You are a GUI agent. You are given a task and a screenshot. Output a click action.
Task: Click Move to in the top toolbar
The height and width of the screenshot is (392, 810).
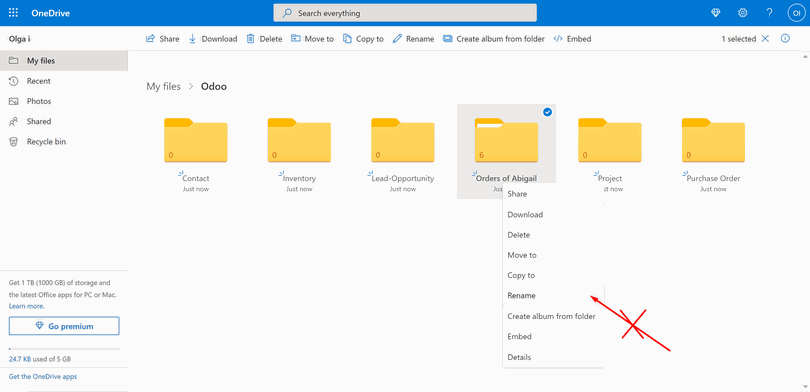tap(312, 39)
